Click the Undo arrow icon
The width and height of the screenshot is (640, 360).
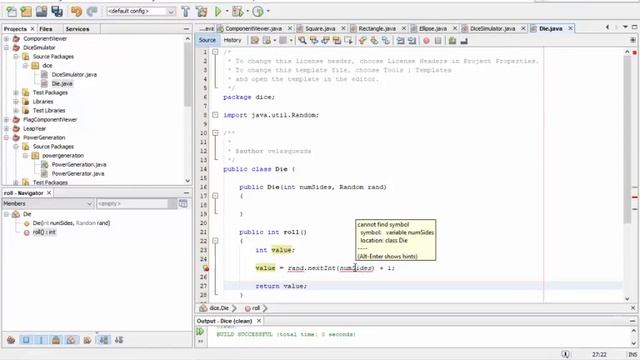click(x=76, y=11)
